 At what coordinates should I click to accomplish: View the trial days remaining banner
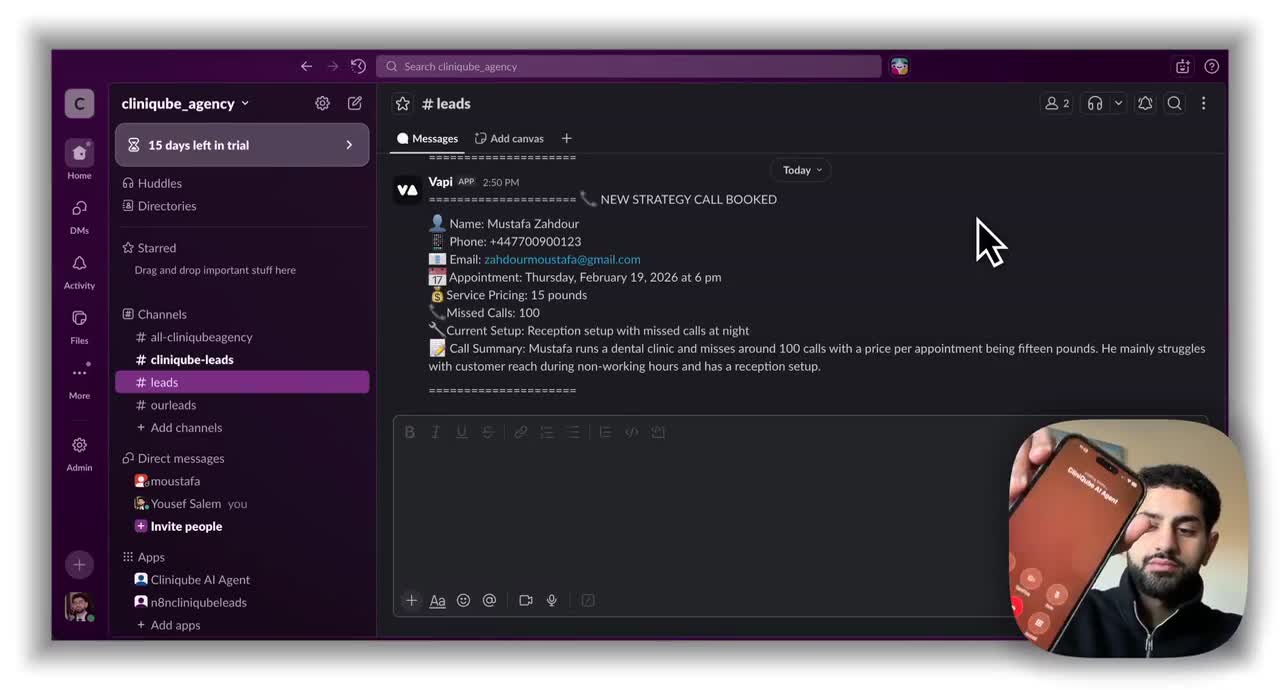(241, 144)
